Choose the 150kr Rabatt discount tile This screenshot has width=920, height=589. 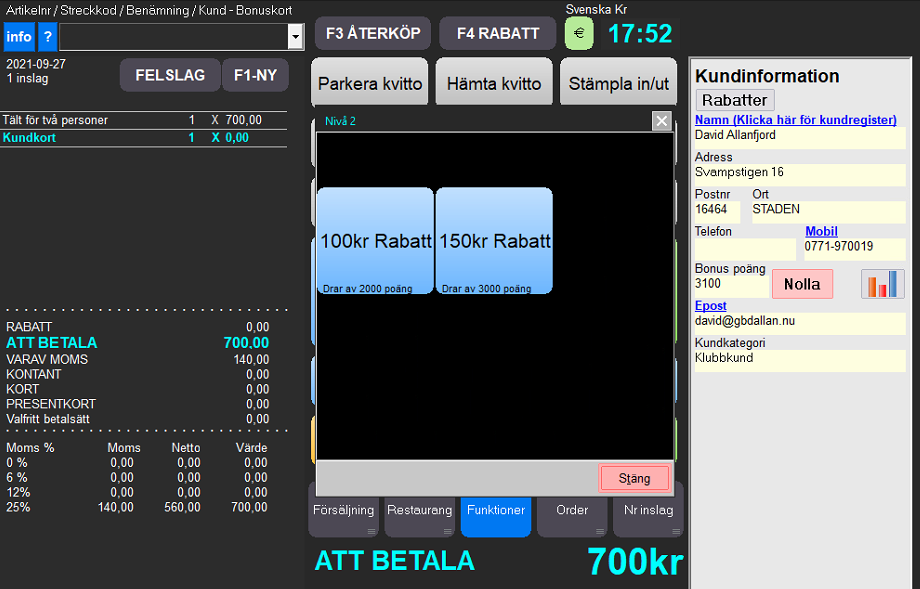pyautogui.click(x=494, y=241)
